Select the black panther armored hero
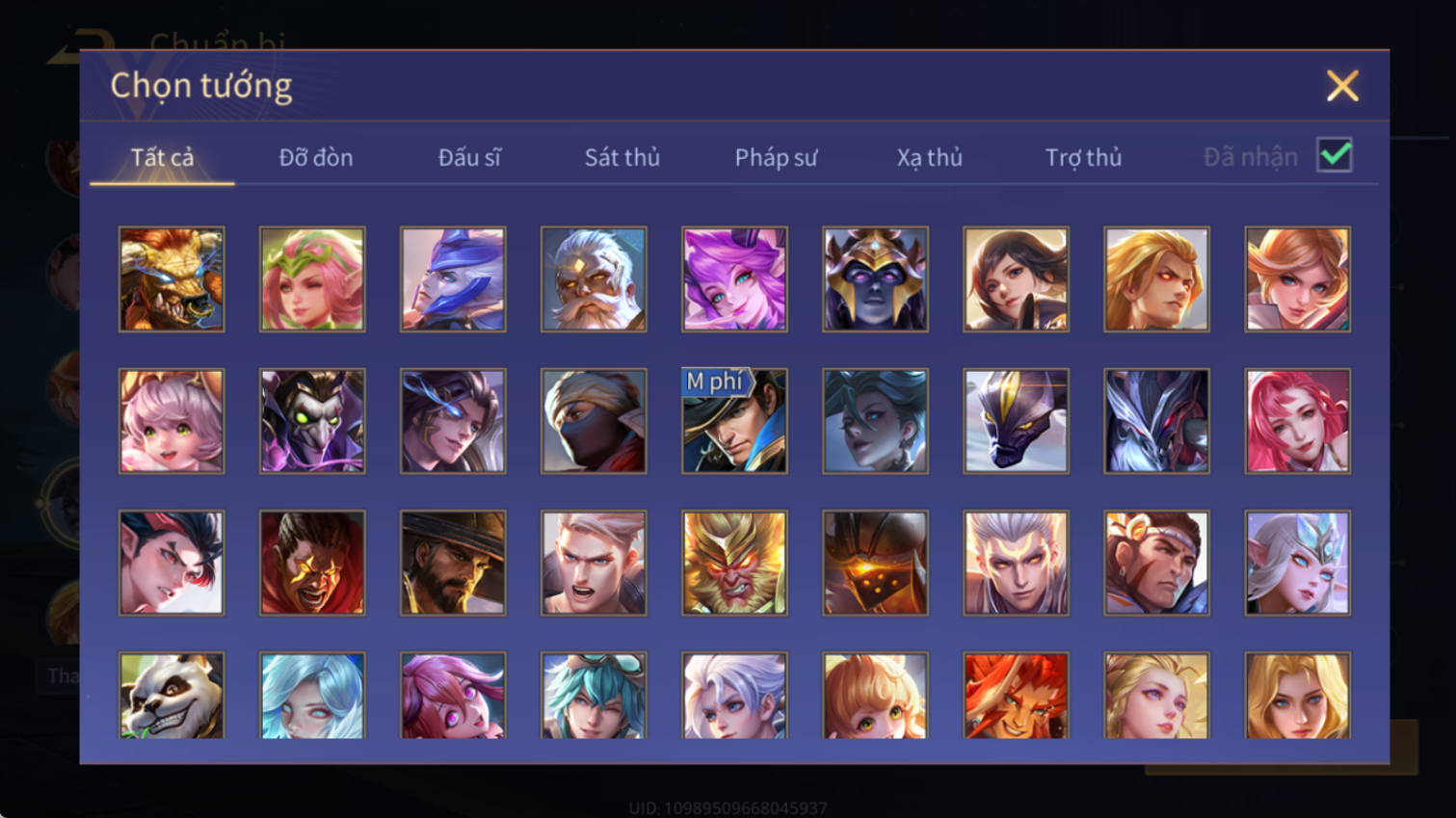This screenshot has height=818, width=1456. (1016, 421)
